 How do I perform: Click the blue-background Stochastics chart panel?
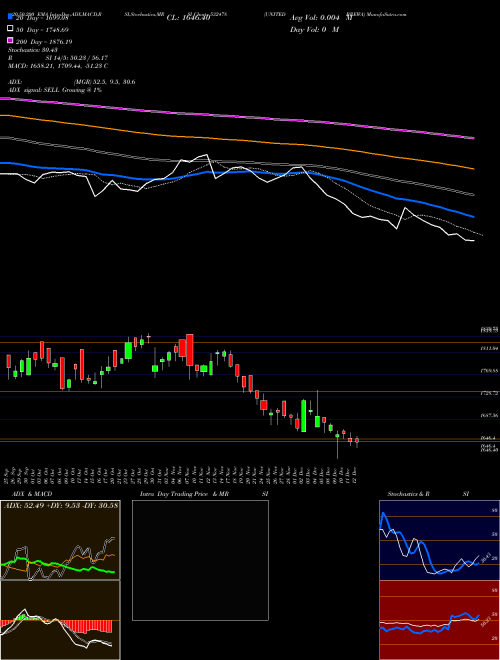[439, 540]
